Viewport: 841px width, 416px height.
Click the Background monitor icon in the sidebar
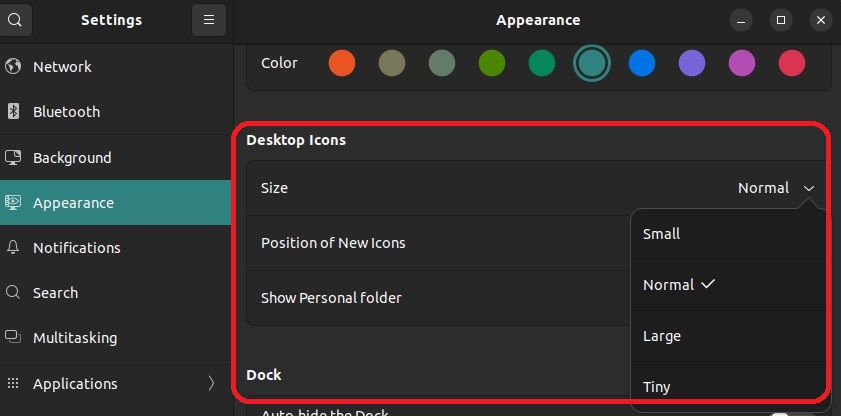(x=14, y=158)
